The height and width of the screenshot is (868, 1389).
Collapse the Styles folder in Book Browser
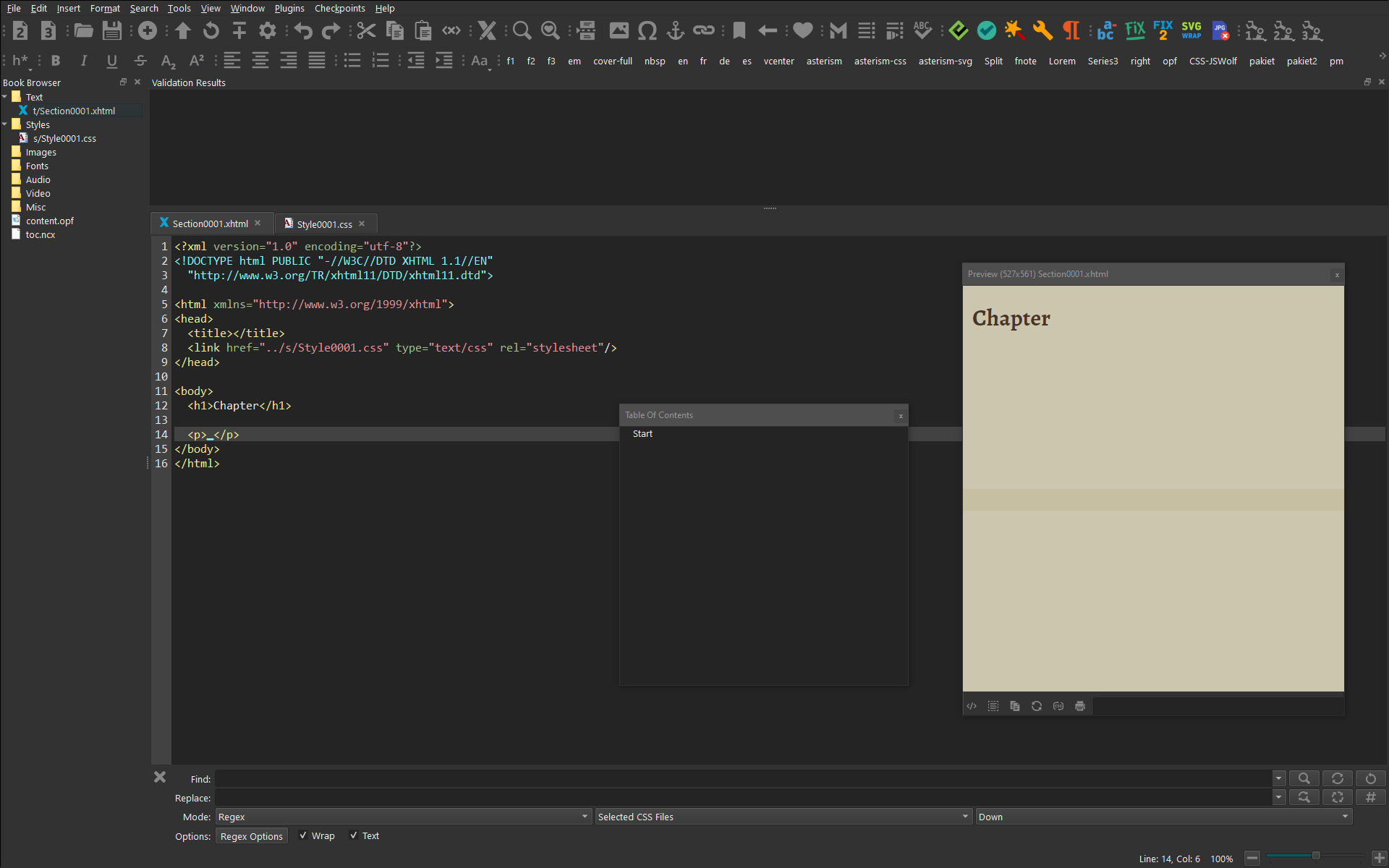(5, 124)
